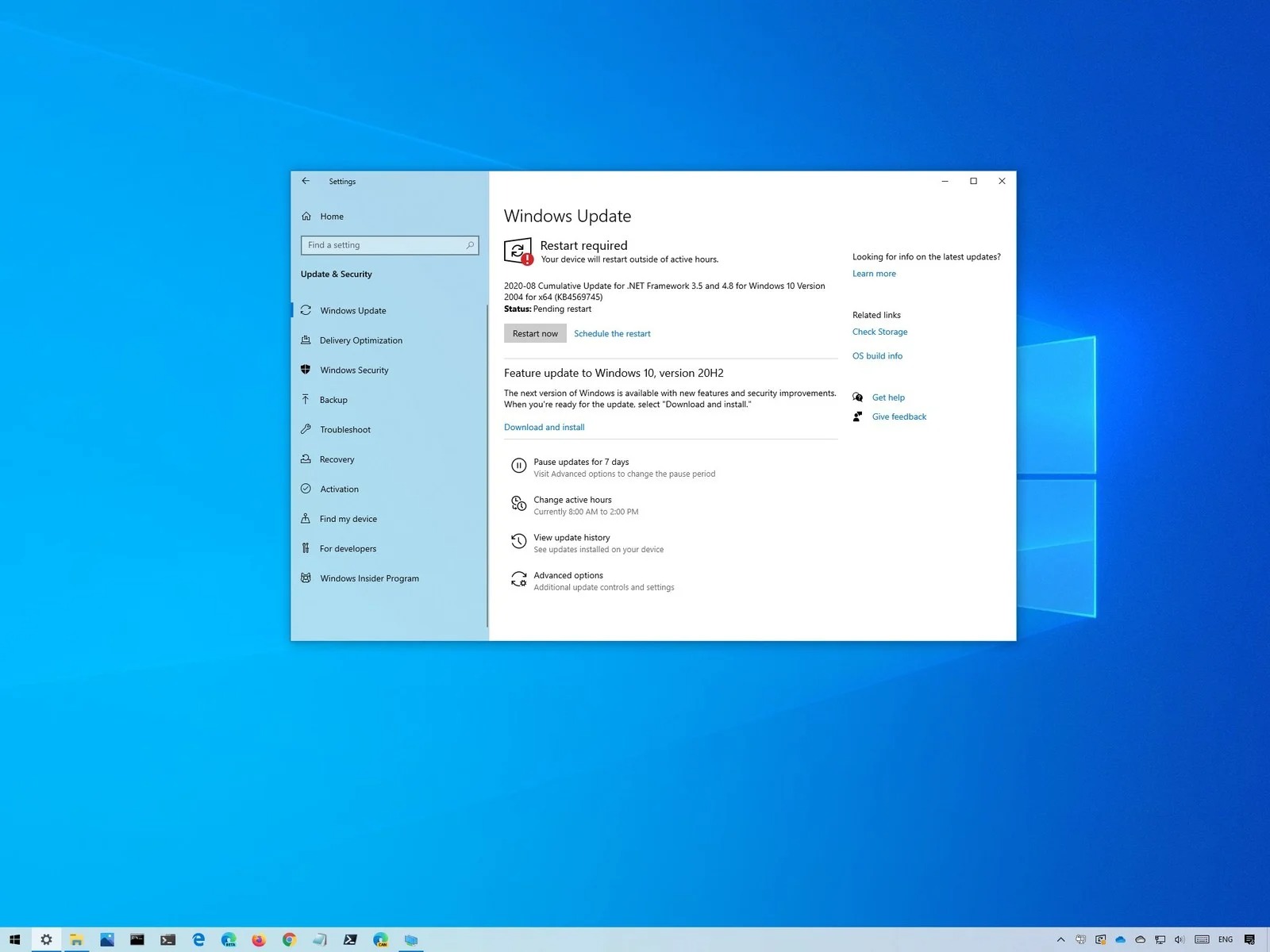Click the Pause updates for 7 days icon

click(x=518, y=466)
